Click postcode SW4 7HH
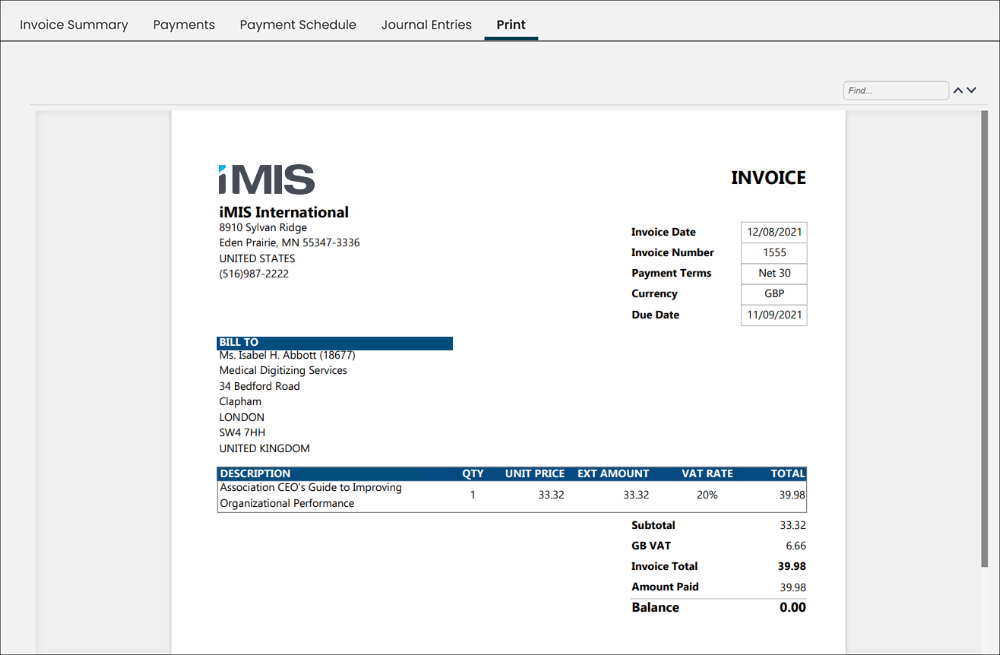 point(242,432)
